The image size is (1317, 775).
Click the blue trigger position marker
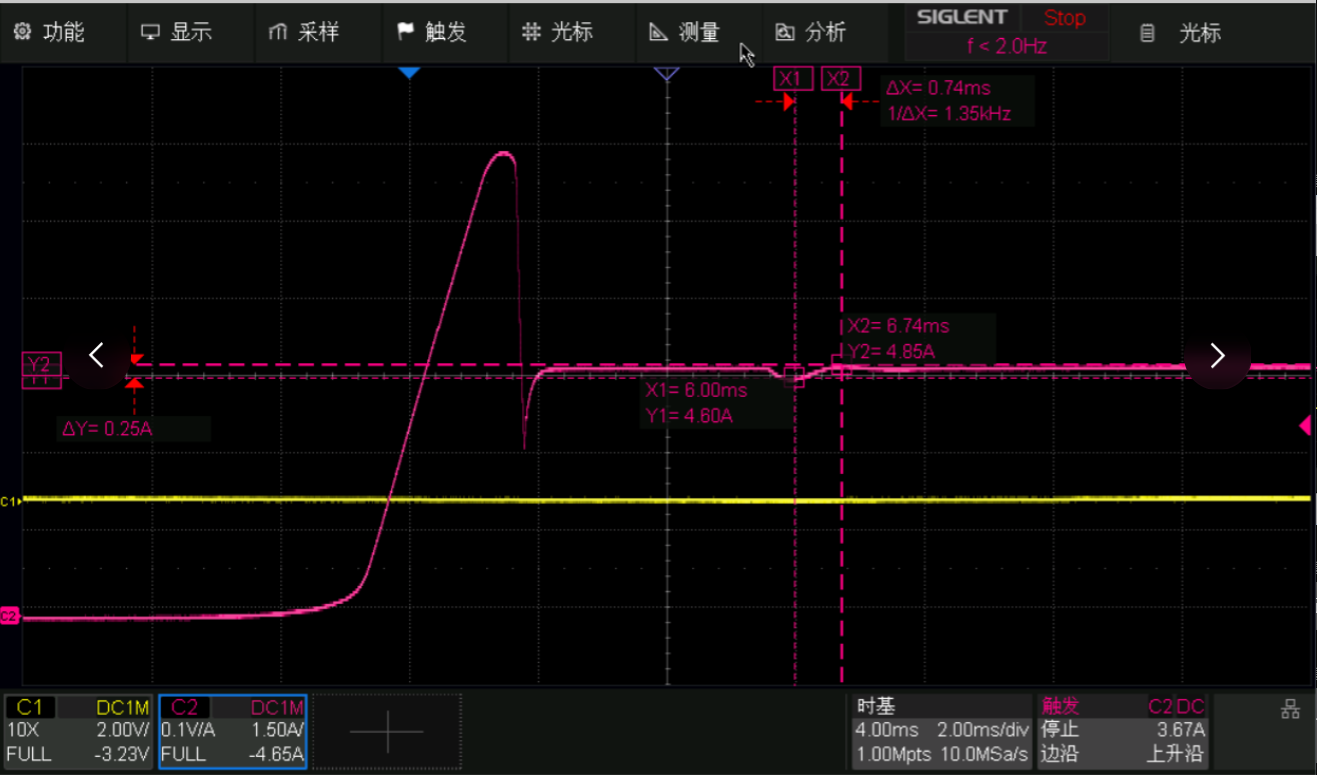(408, 73)
